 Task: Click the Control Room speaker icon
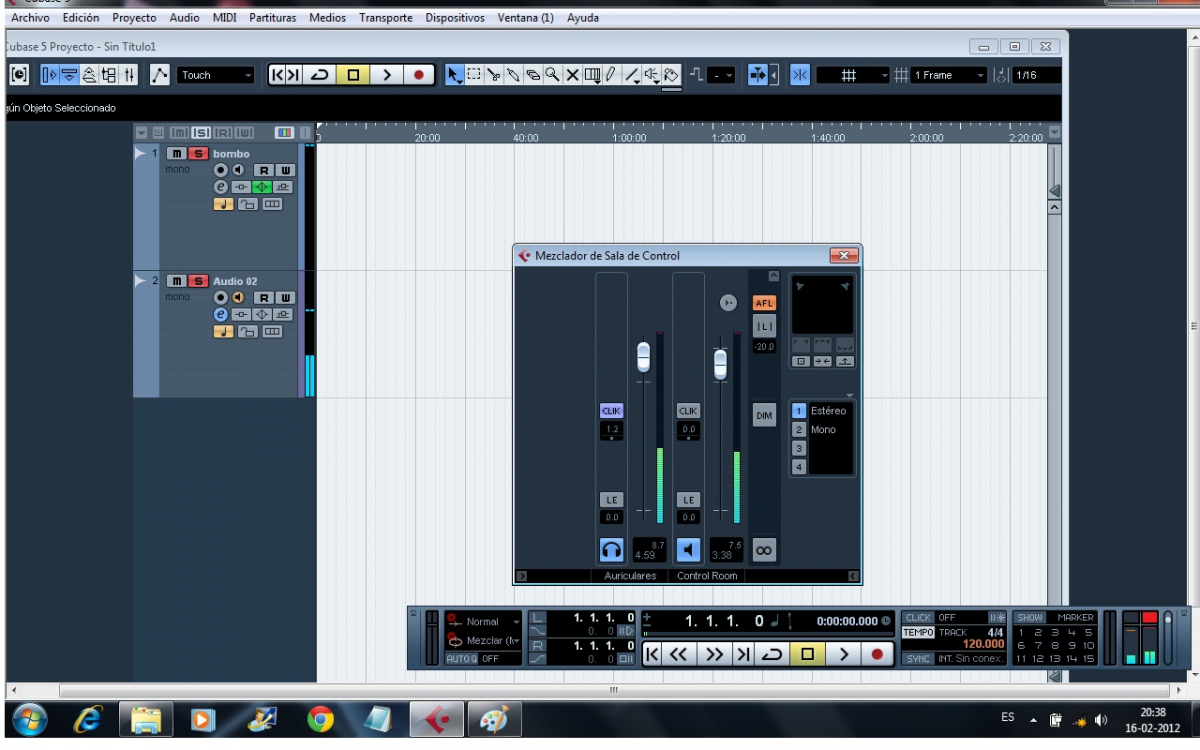(x=688, y=549)
